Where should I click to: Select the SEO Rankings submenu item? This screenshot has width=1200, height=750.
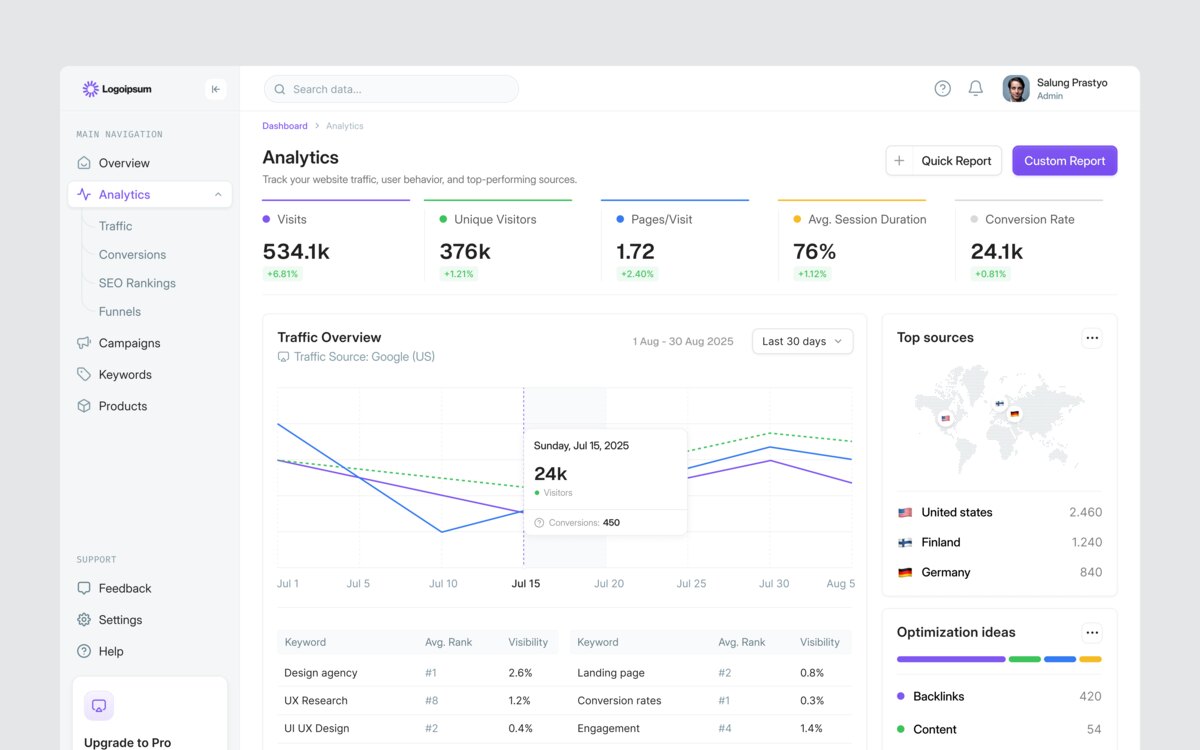coord(137,283)
